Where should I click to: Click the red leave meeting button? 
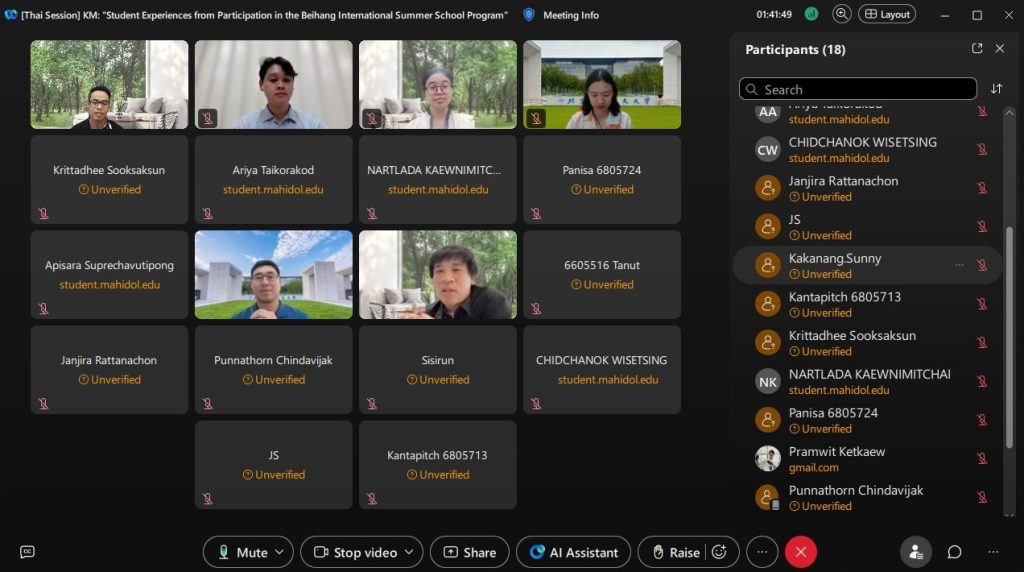[800, 552]
